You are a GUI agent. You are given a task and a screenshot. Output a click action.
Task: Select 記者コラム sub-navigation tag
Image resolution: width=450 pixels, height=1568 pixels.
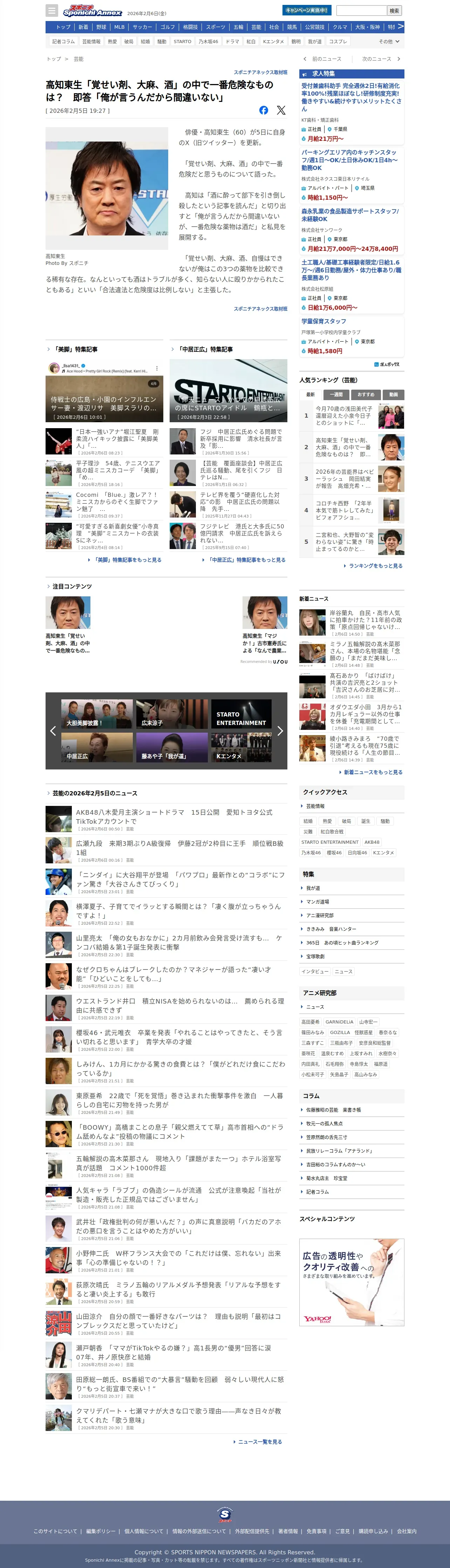(x=63, y=41)
